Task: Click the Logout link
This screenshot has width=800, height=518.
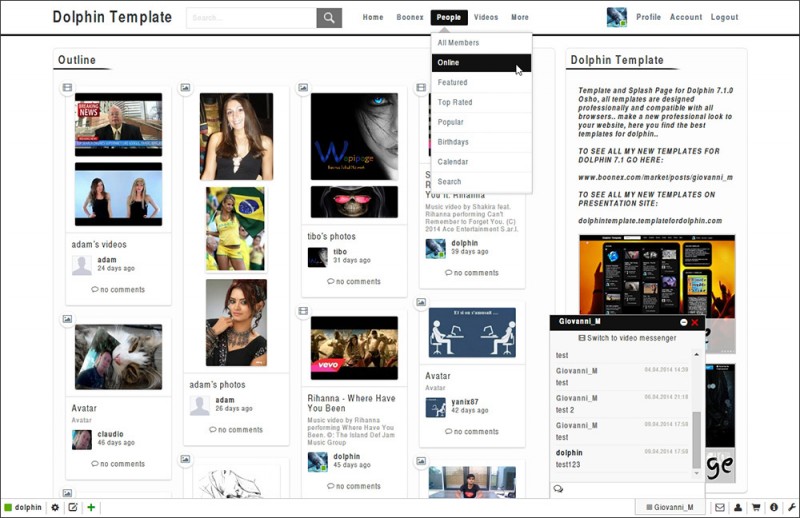Action: [724, 17]
